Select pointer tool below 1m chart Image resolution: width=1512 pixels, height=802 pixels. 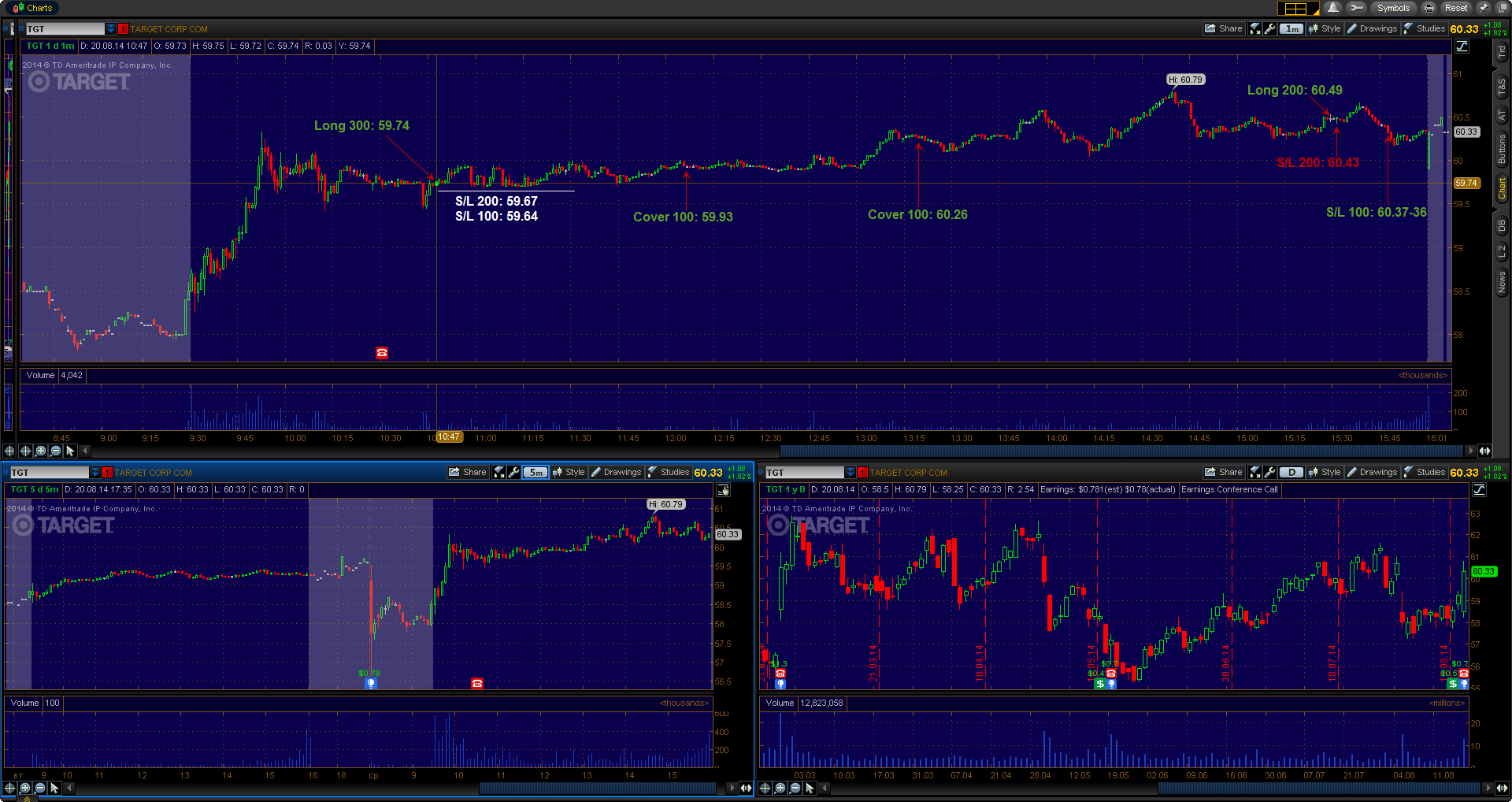pos(70,451)
